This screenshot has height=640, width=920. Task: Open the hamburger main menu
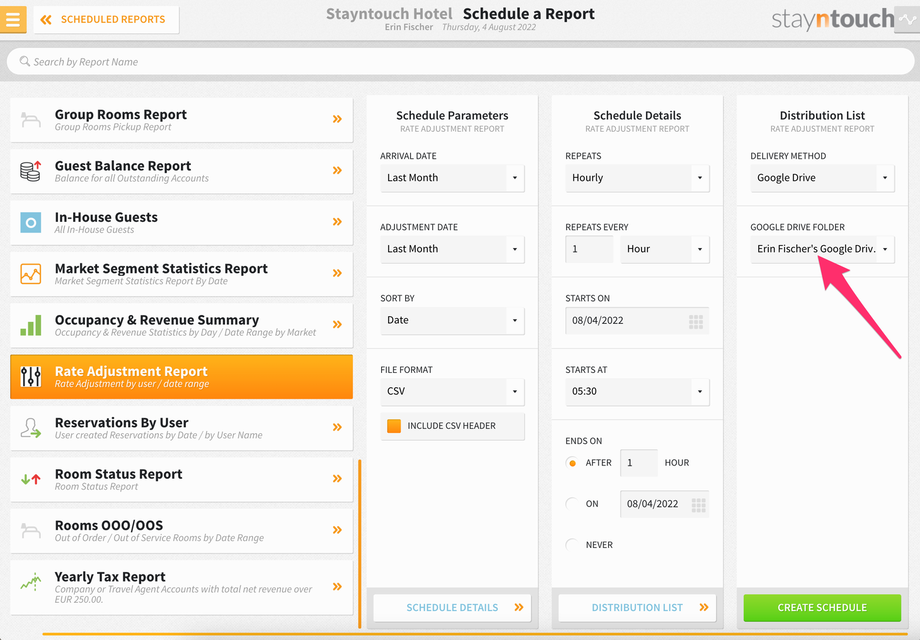coord(13,19)
